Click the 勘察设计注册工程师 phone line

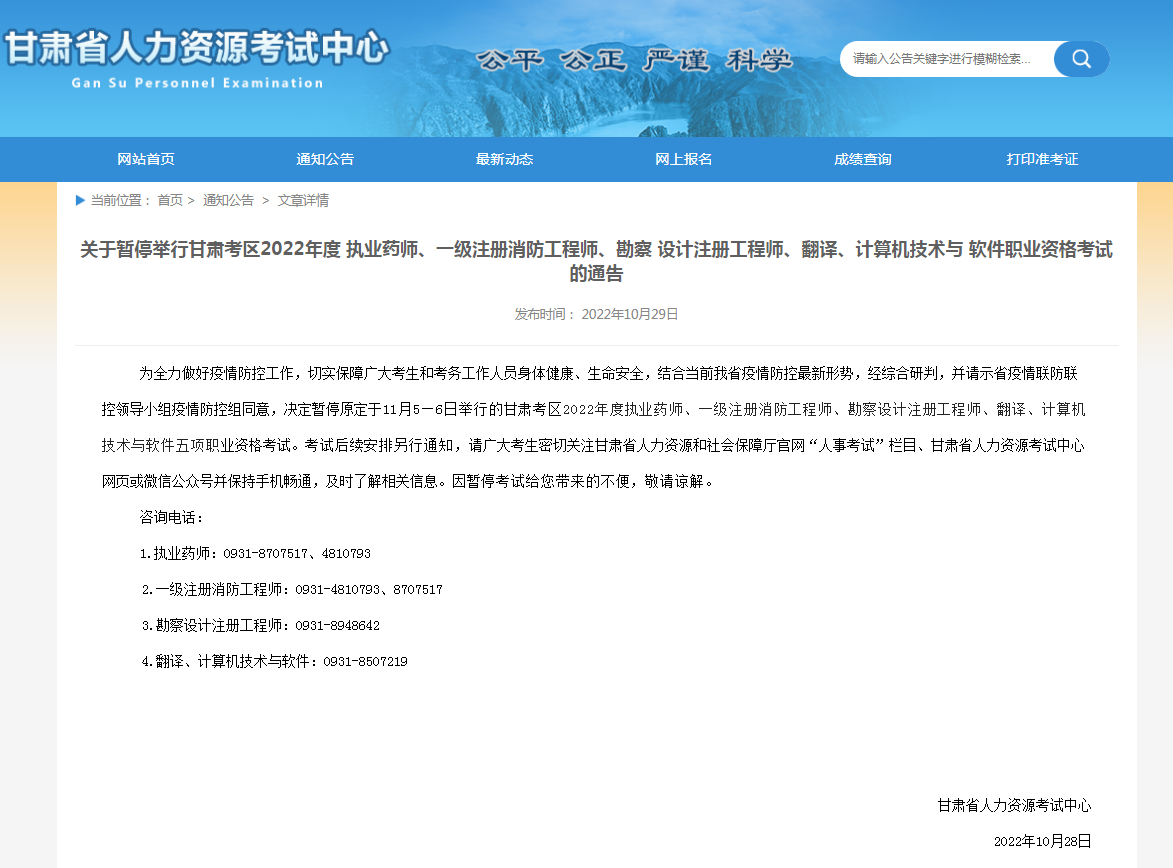tap(260, 626)
